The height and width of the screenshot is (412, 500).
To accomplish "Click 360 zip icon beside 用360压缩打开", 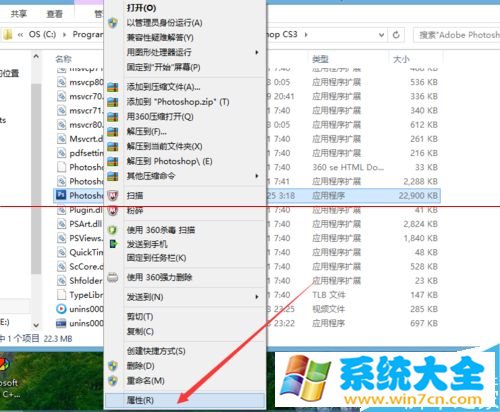I will (x=113, y=117).
